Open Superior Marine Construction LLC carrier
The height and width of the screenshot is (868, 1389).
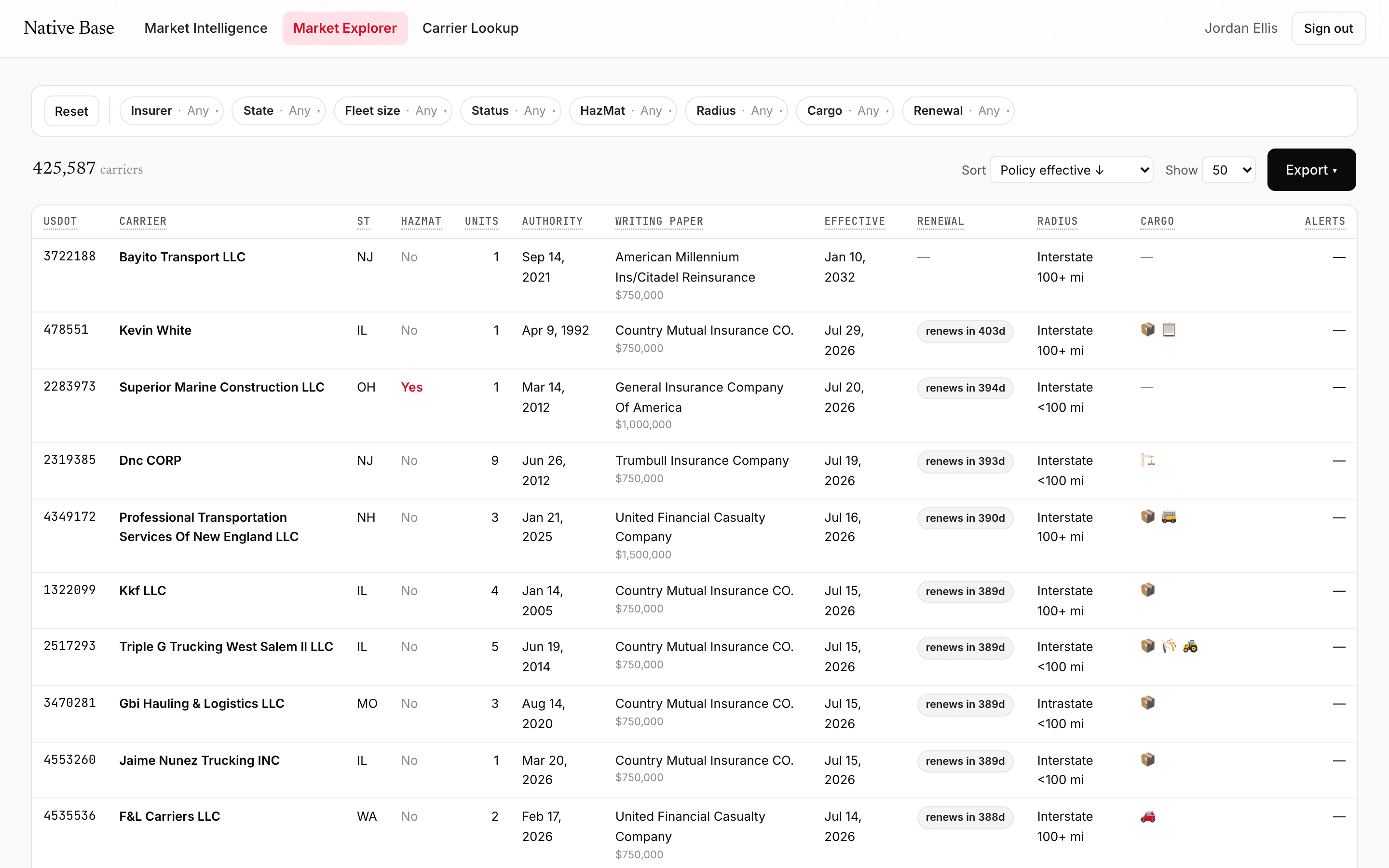[x=221, y=387]
